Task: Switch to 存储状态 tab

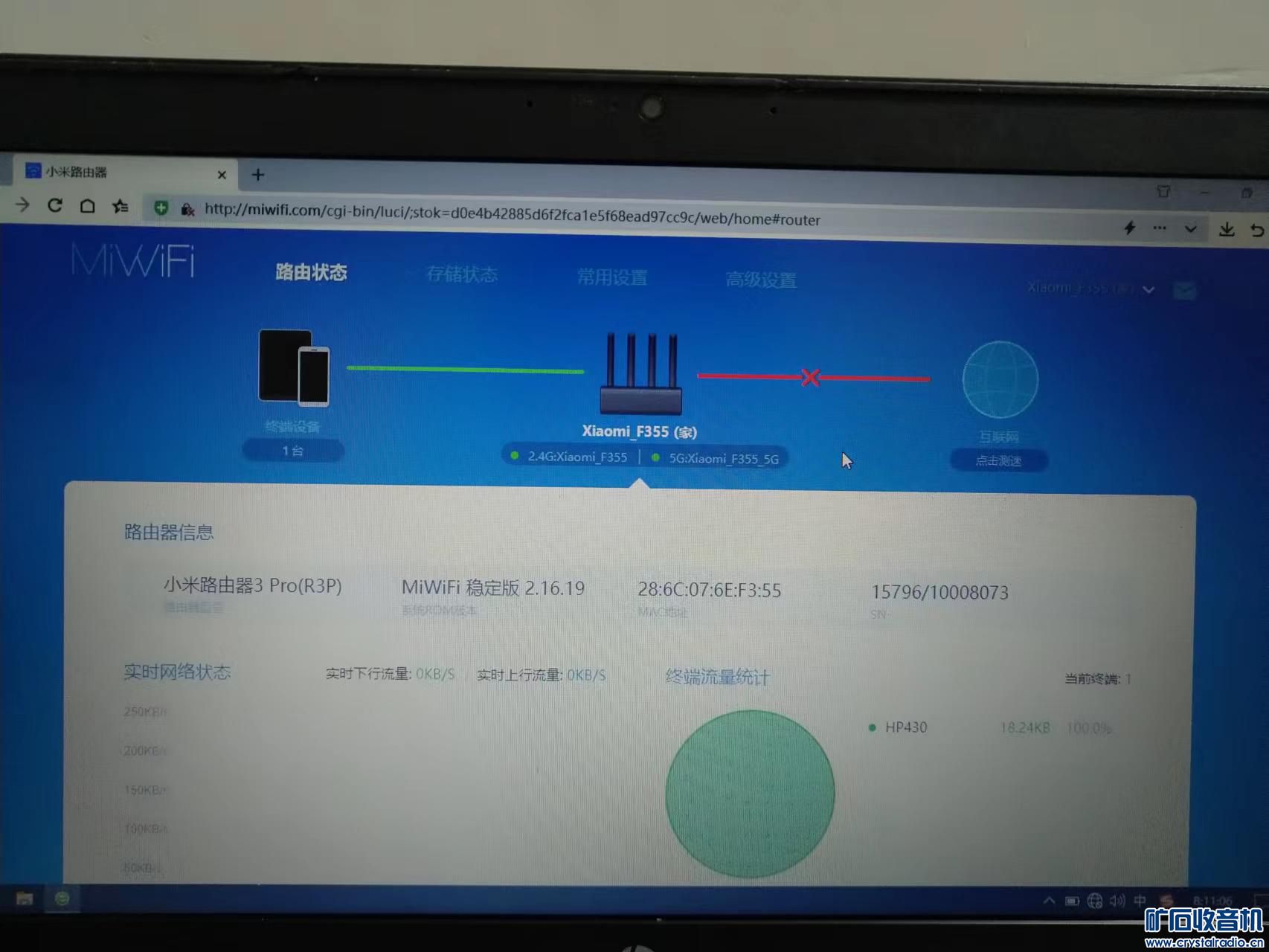Action: 462,275
